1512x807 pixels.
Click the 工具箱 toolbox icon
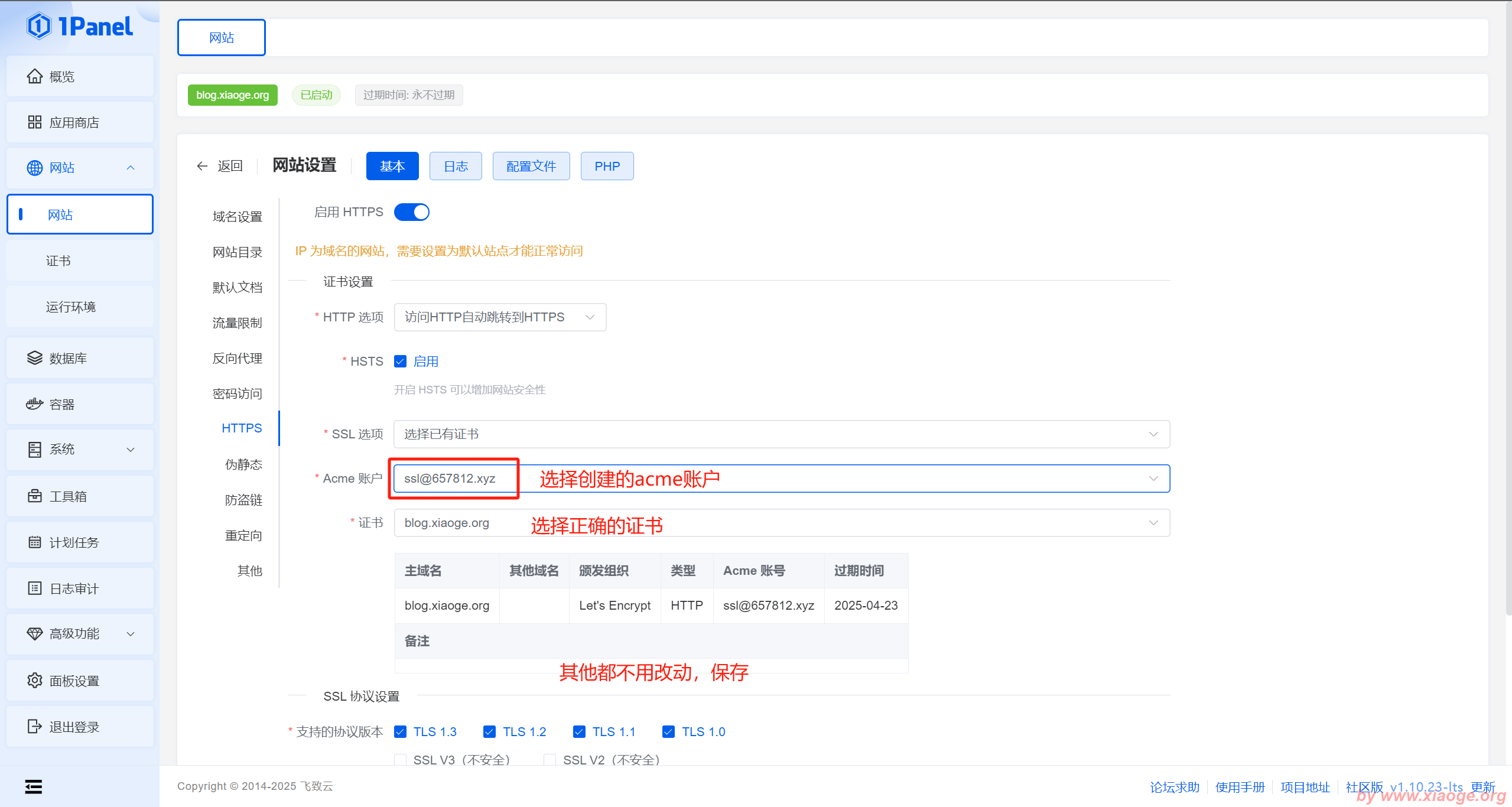point(35,496)
